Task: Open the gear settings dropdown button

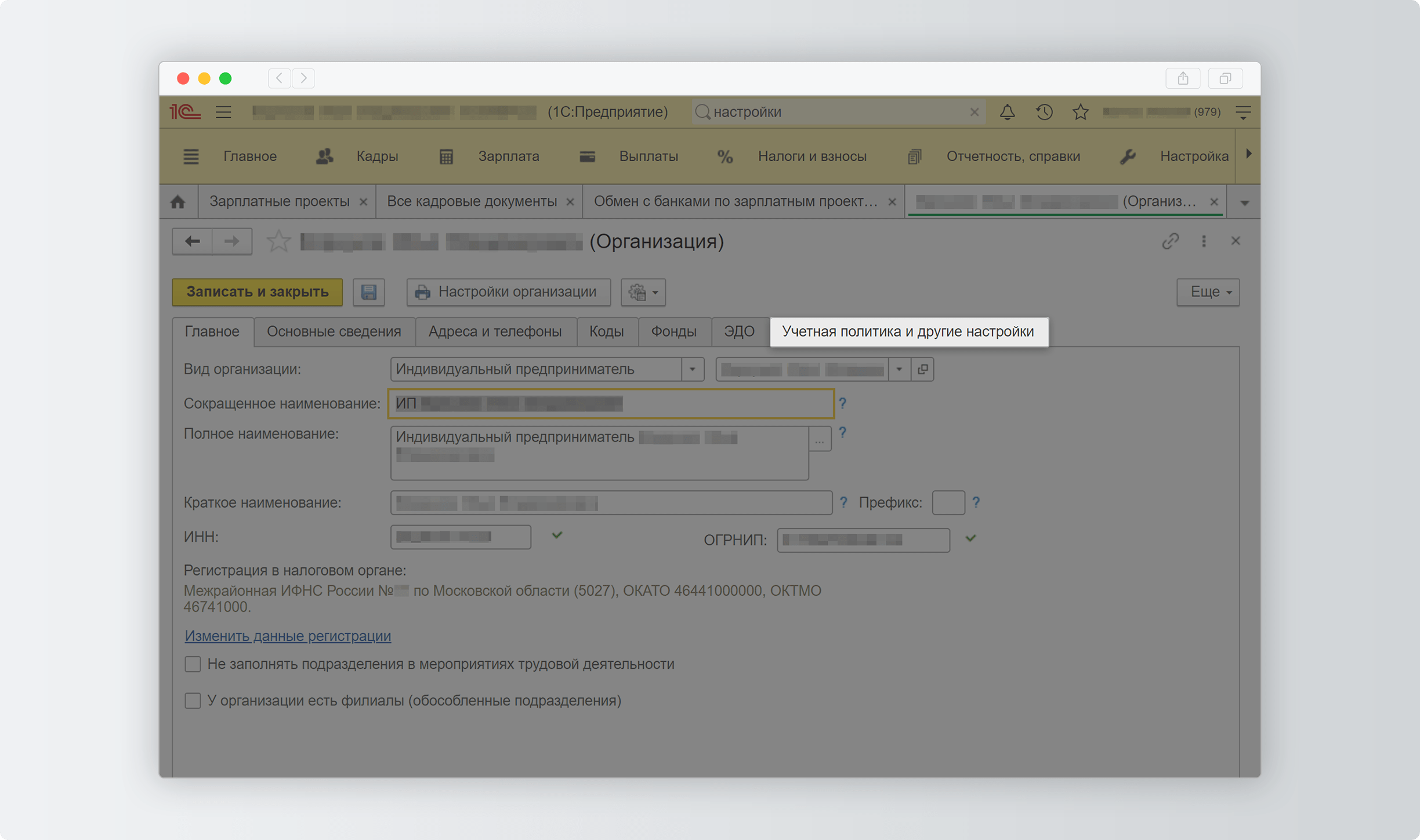Action: (643, 292)
